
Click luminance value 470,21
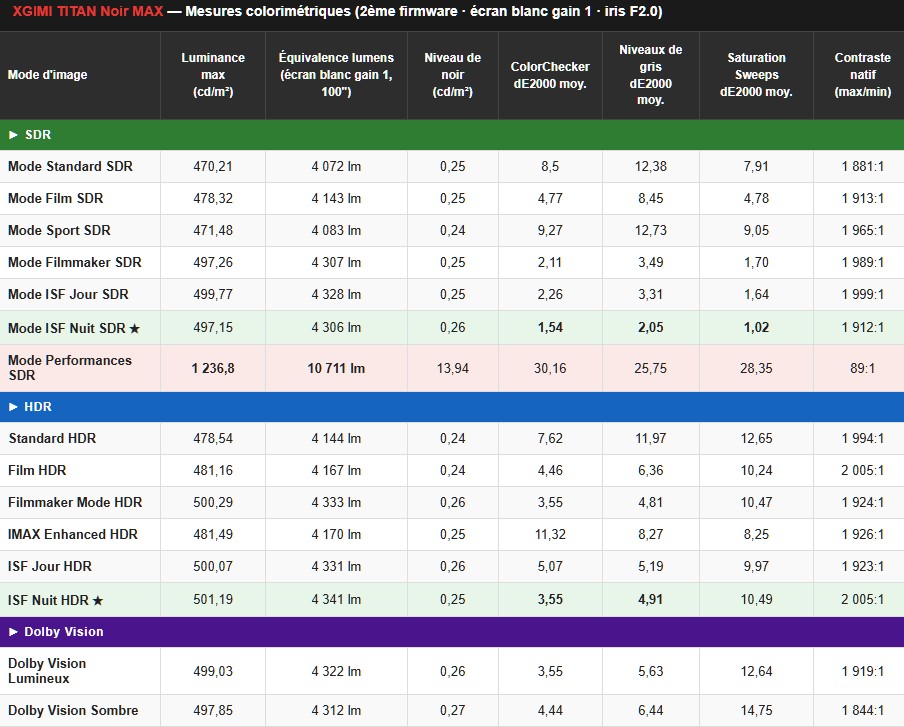click(213, 167)
